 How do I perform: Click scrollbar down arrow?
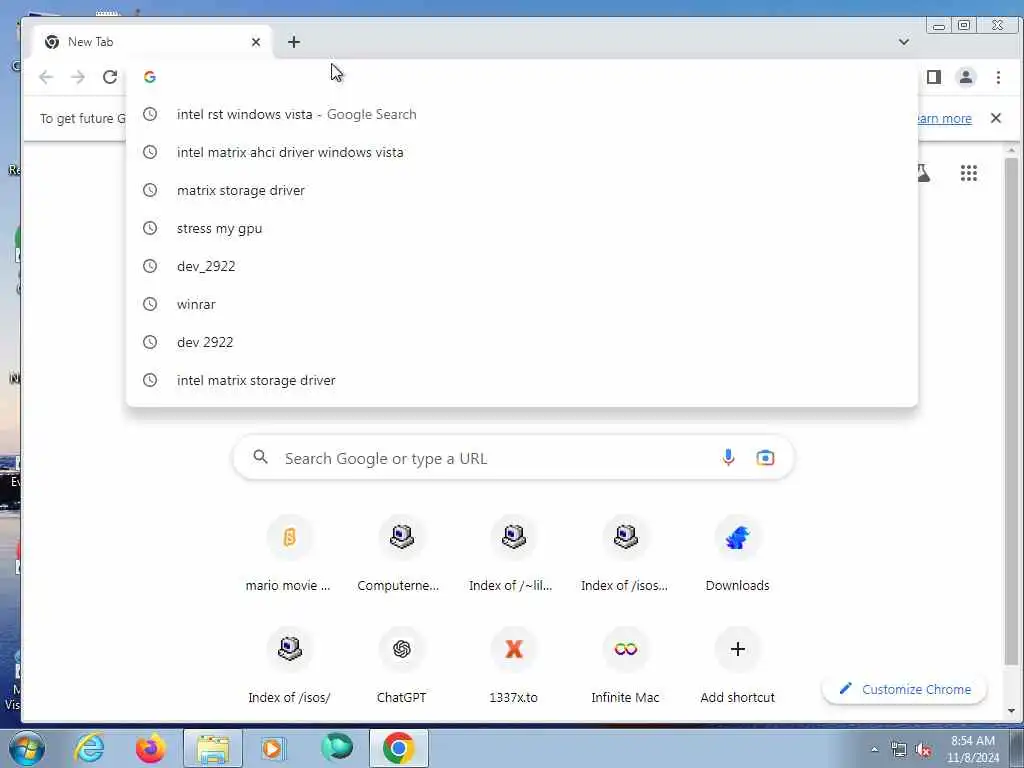click(x=1011, y=711)
